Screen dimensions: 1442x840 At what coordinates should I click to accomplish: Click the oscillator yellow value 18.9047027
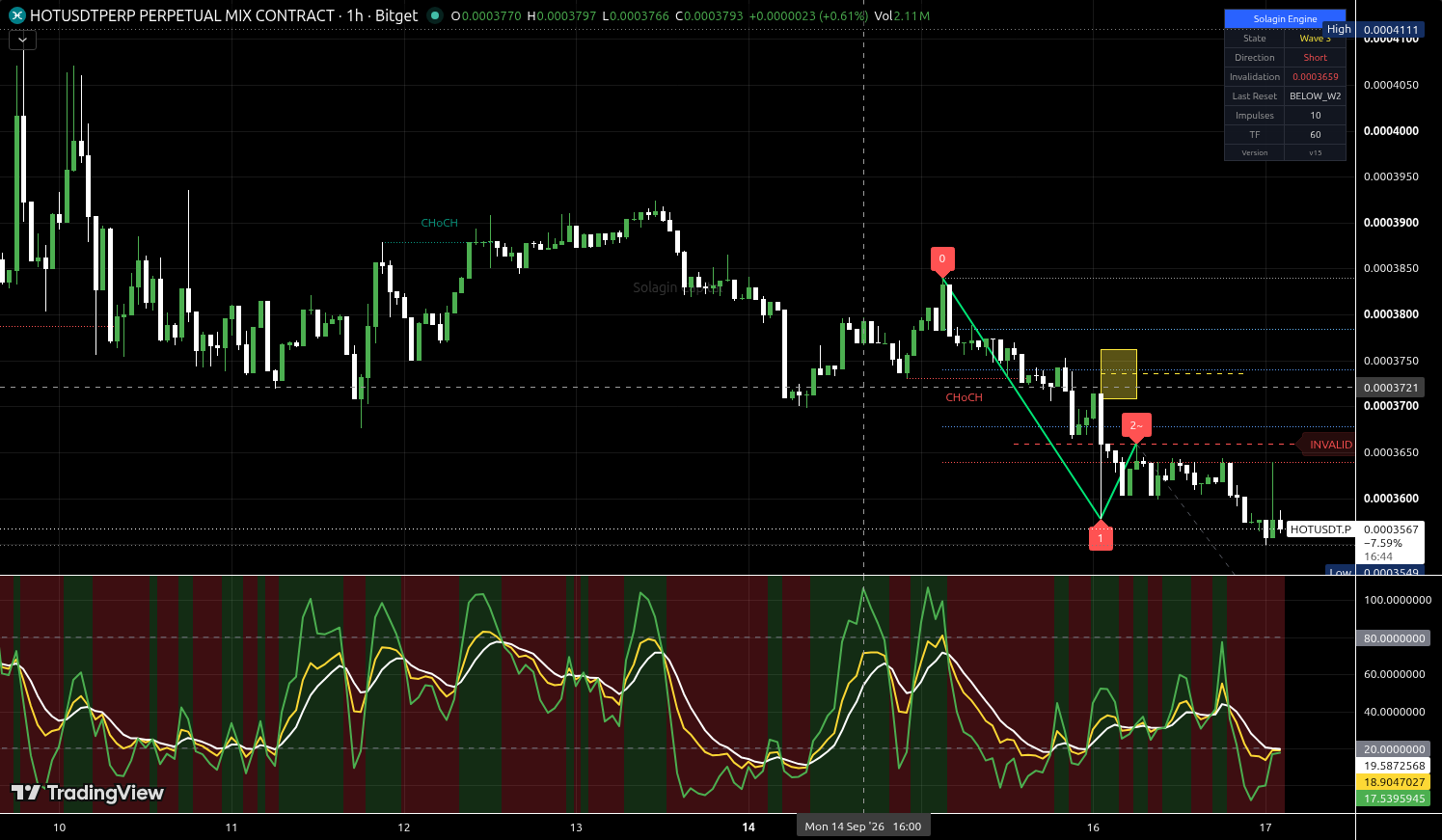click(x=1394, y=782)
